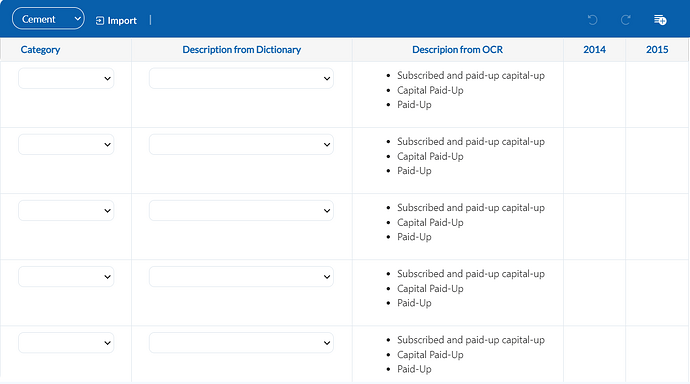The image size is (690, 384).
Task: Click the Descripion from OCR header
Action: click(x=457, y=50)
